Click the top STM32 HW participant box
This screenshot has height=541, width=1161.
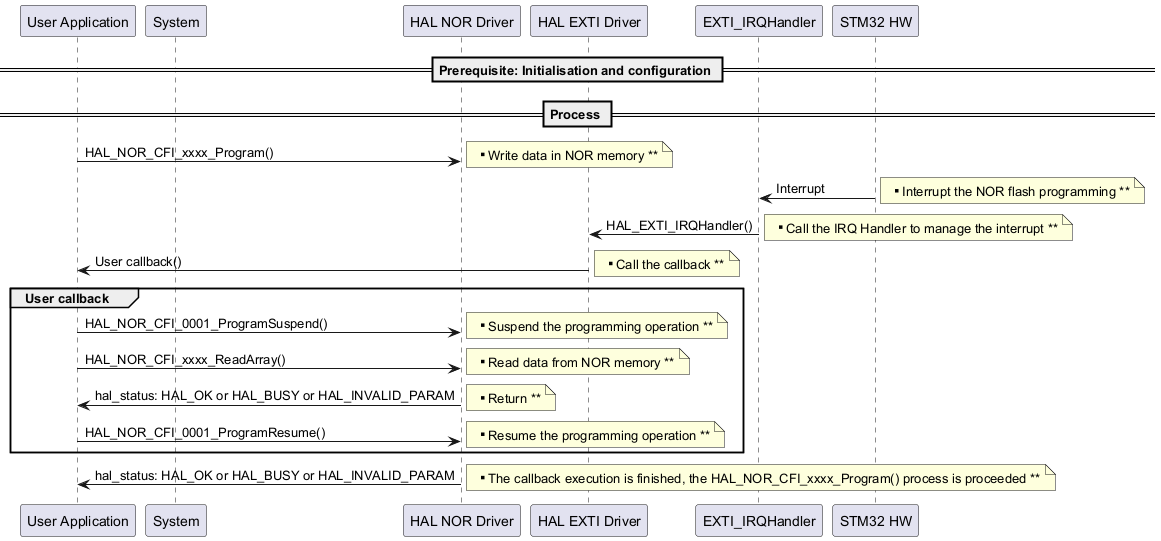click(874, 22)
